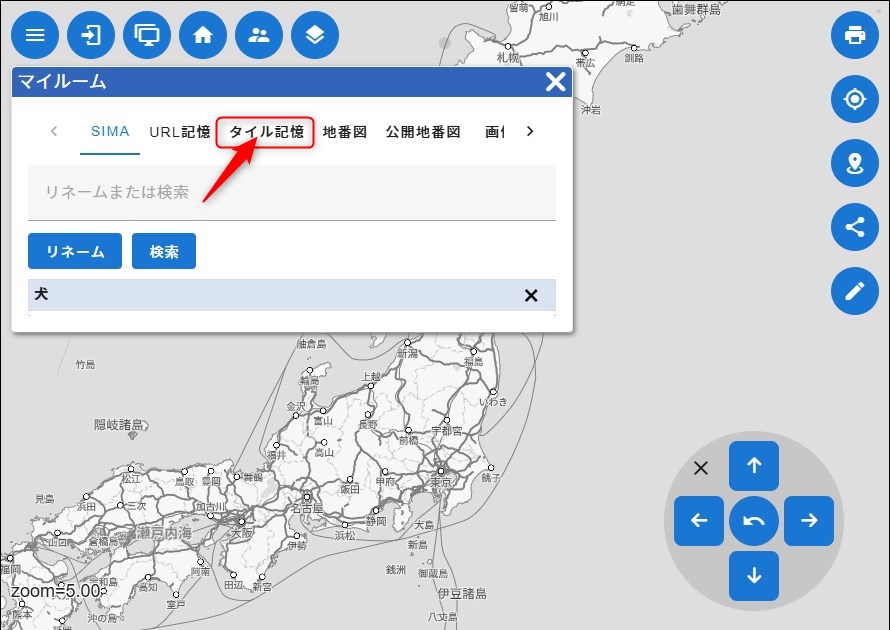Click the map pin marker icon
890x630 pixels.
point(855,163)
